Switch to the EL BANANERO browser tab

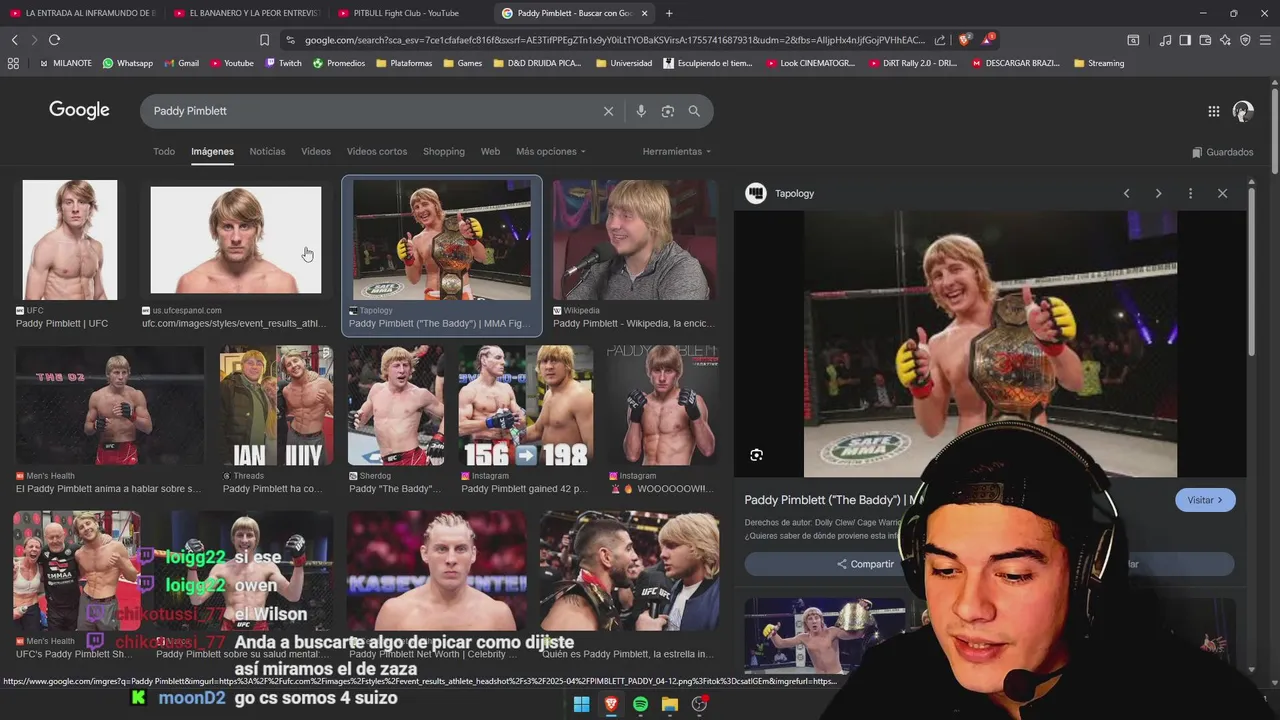click(245, 13)
